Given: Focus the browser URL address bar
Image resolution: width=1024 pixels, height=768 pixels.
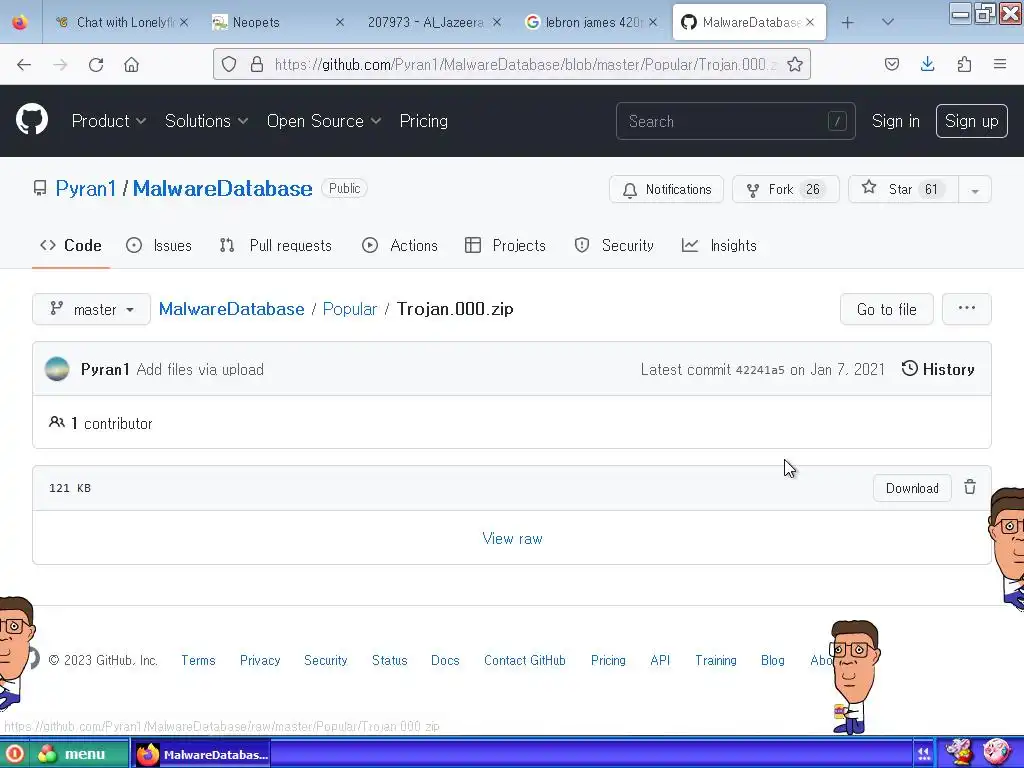Looking at the screenshot, I should tap(511, 64).
